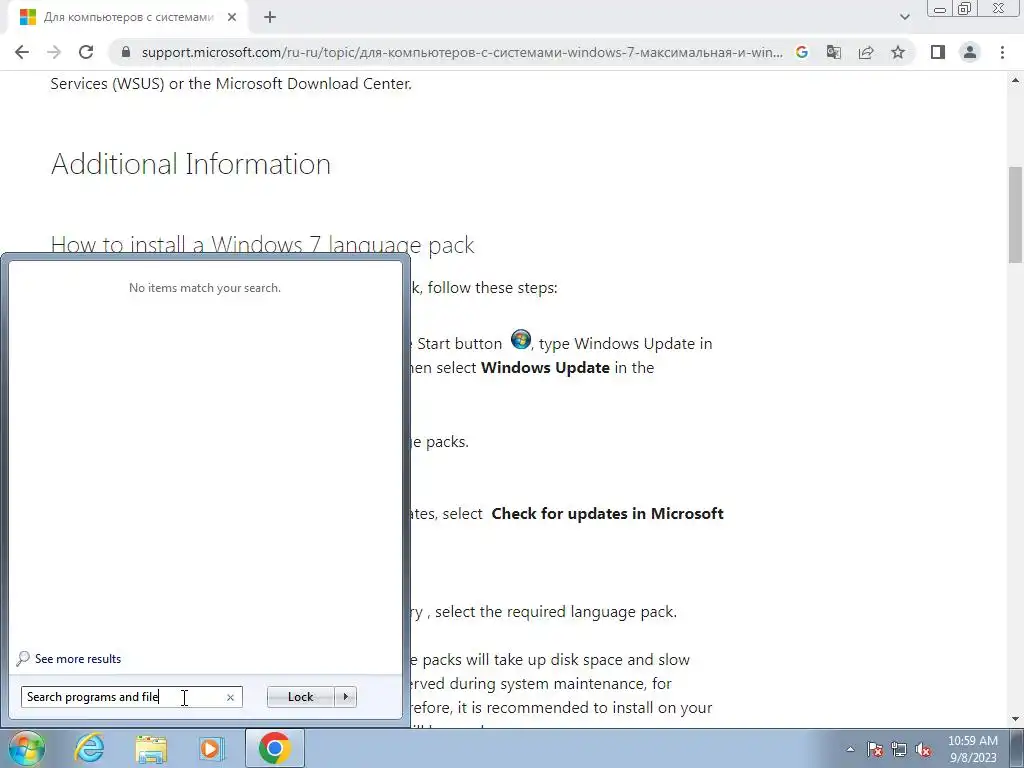This screenshot has width=1024, height=768.
Task: Click the Start menu search field
Action: tap(131, 697)
